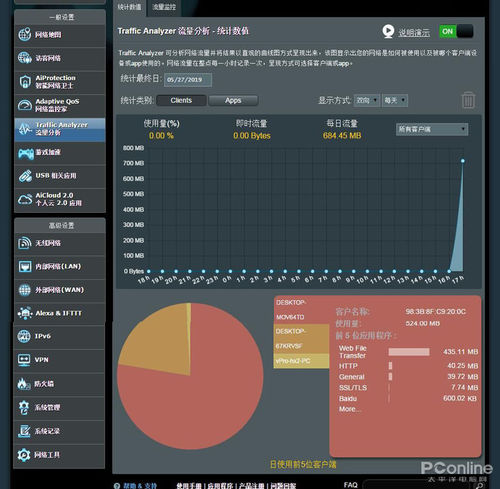Expand the 所有客户端 client selector dropdown

click(x=432, y=129)
